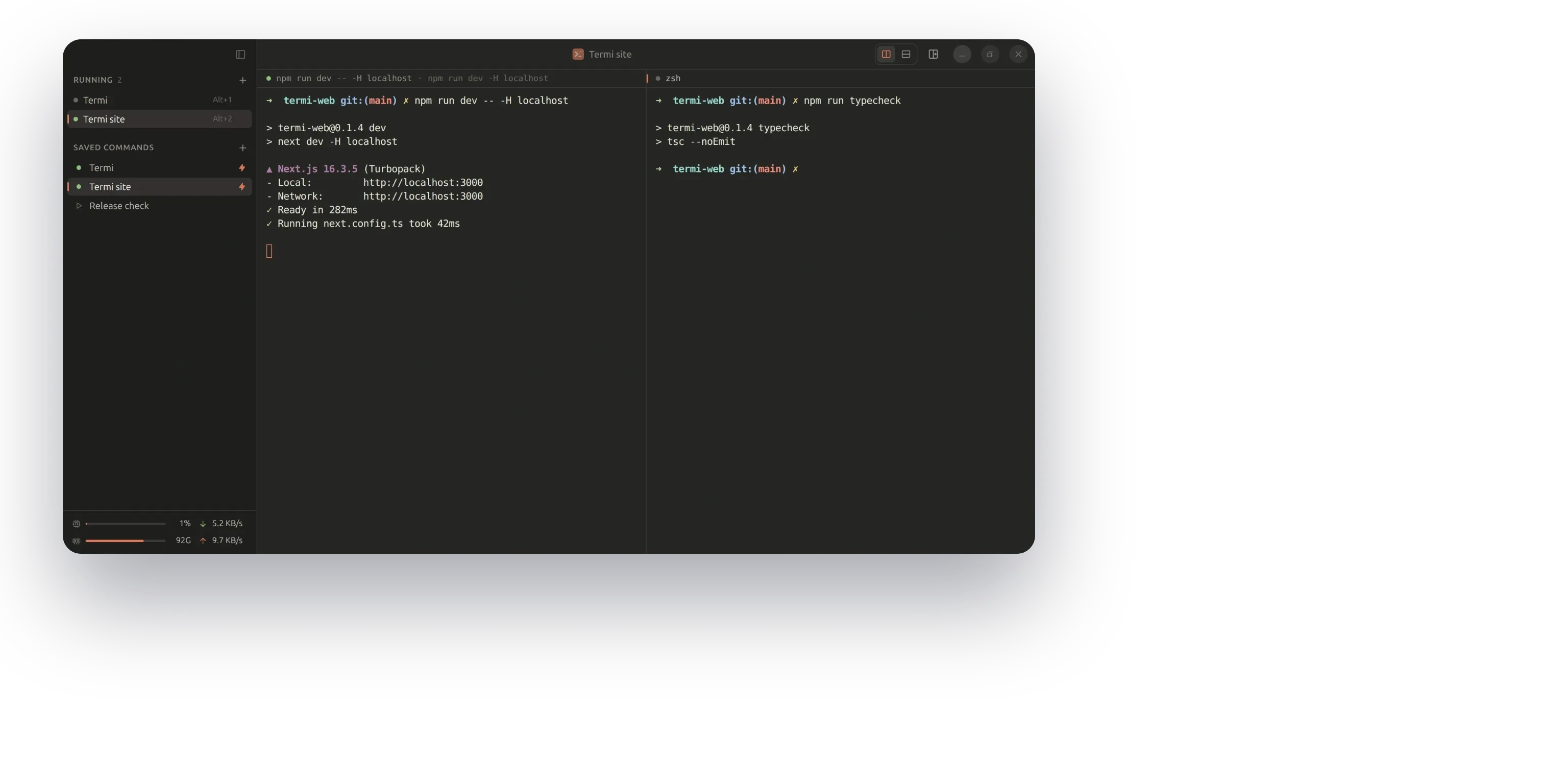Click the download speed arrow icon
Image resolution: width=1568 pixels, height=784 pixels.
pyautogui.click(x=203, y=524)
